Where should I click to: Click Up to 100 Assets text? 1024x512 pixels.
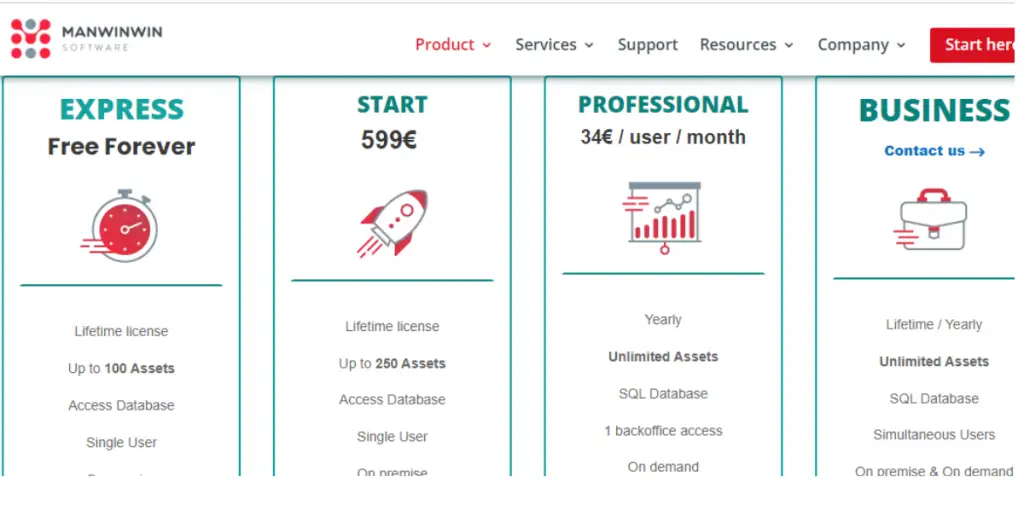click(121, 368)
